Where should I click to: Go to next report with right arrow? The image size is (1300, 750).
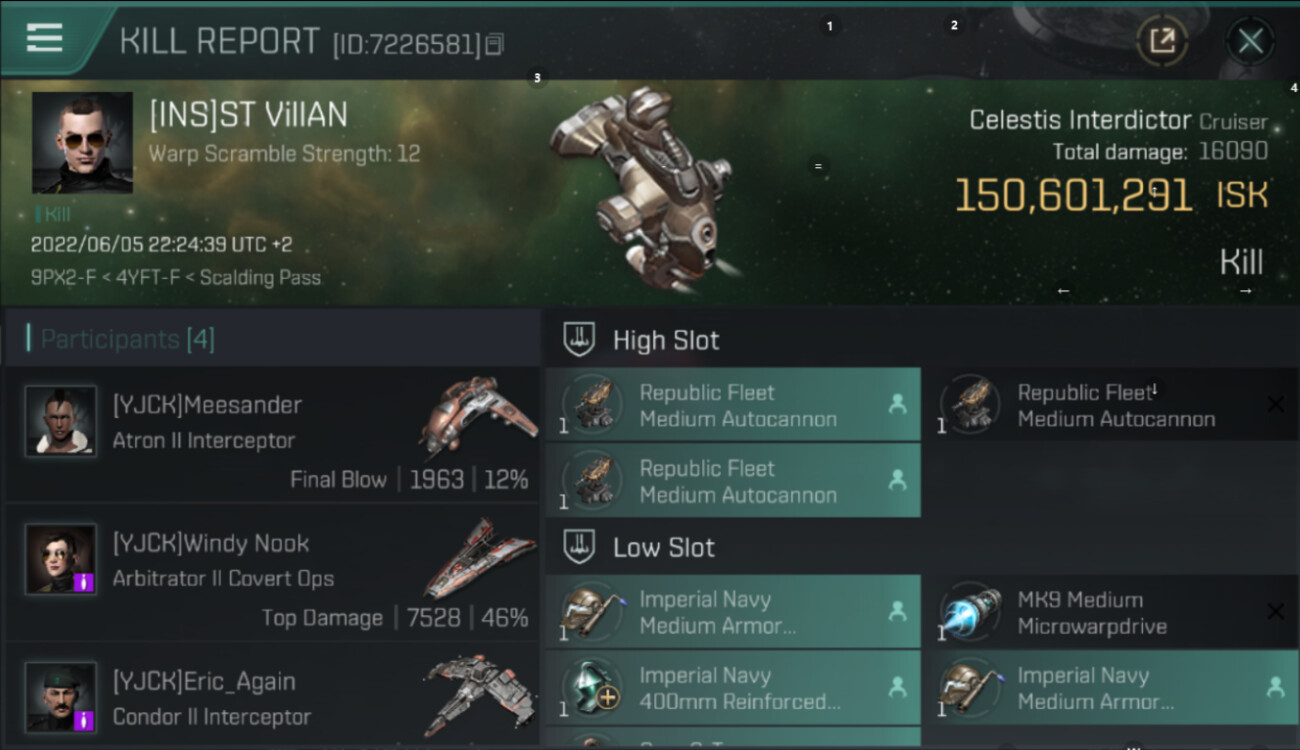click(1245, 291)
